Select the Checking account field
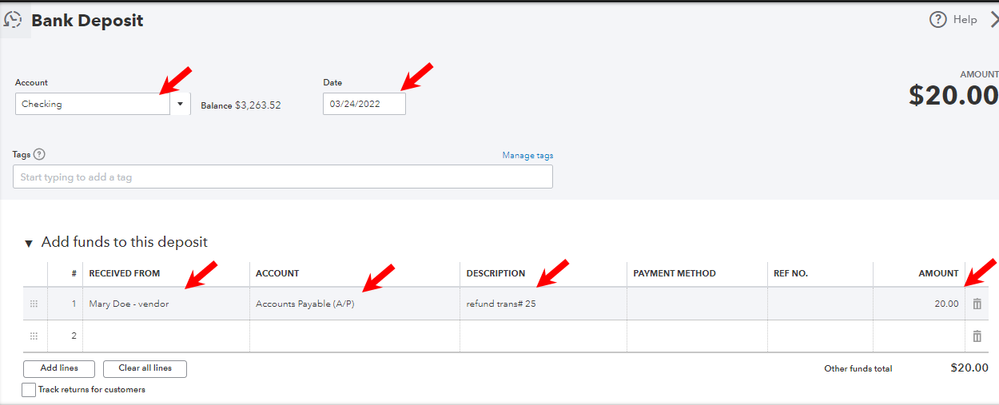Image resolution: width=999 pixels, height=405 pixels. click(92, 104)
